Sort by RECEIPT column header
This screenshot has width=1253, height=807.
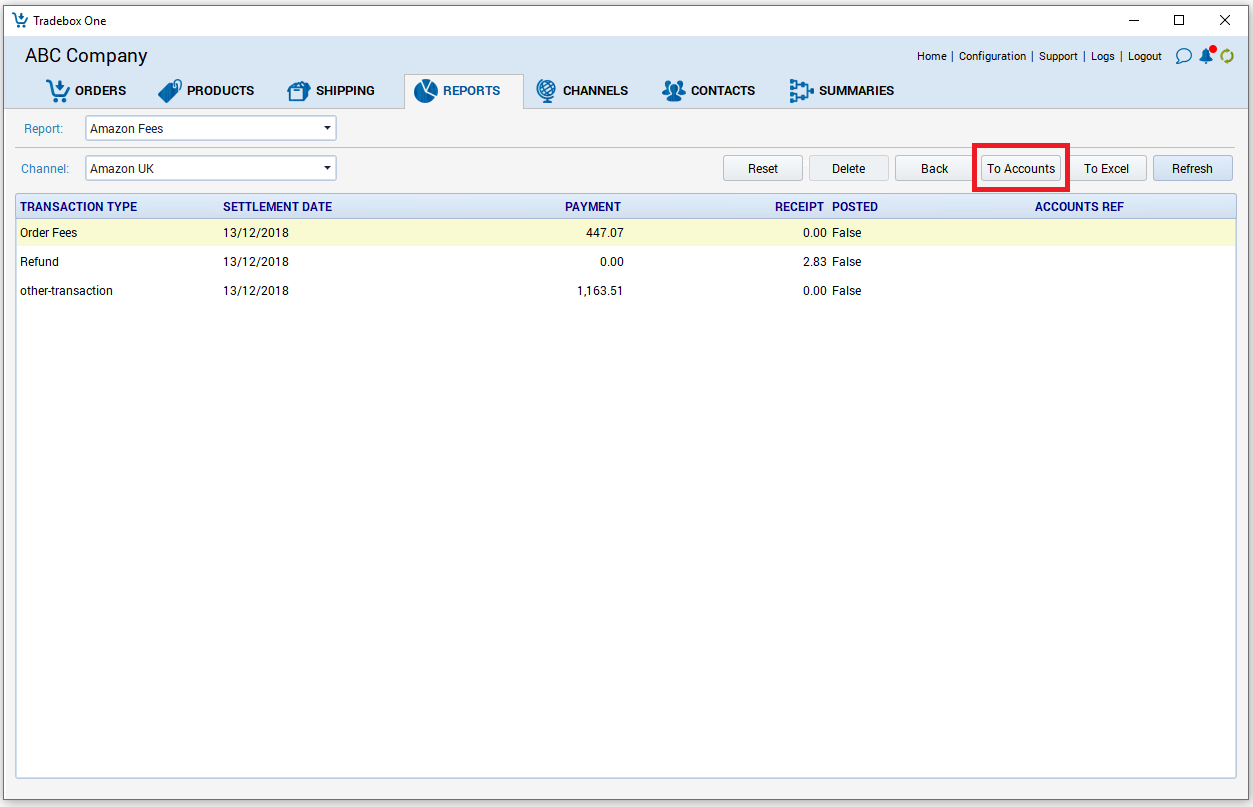(799, 207)
